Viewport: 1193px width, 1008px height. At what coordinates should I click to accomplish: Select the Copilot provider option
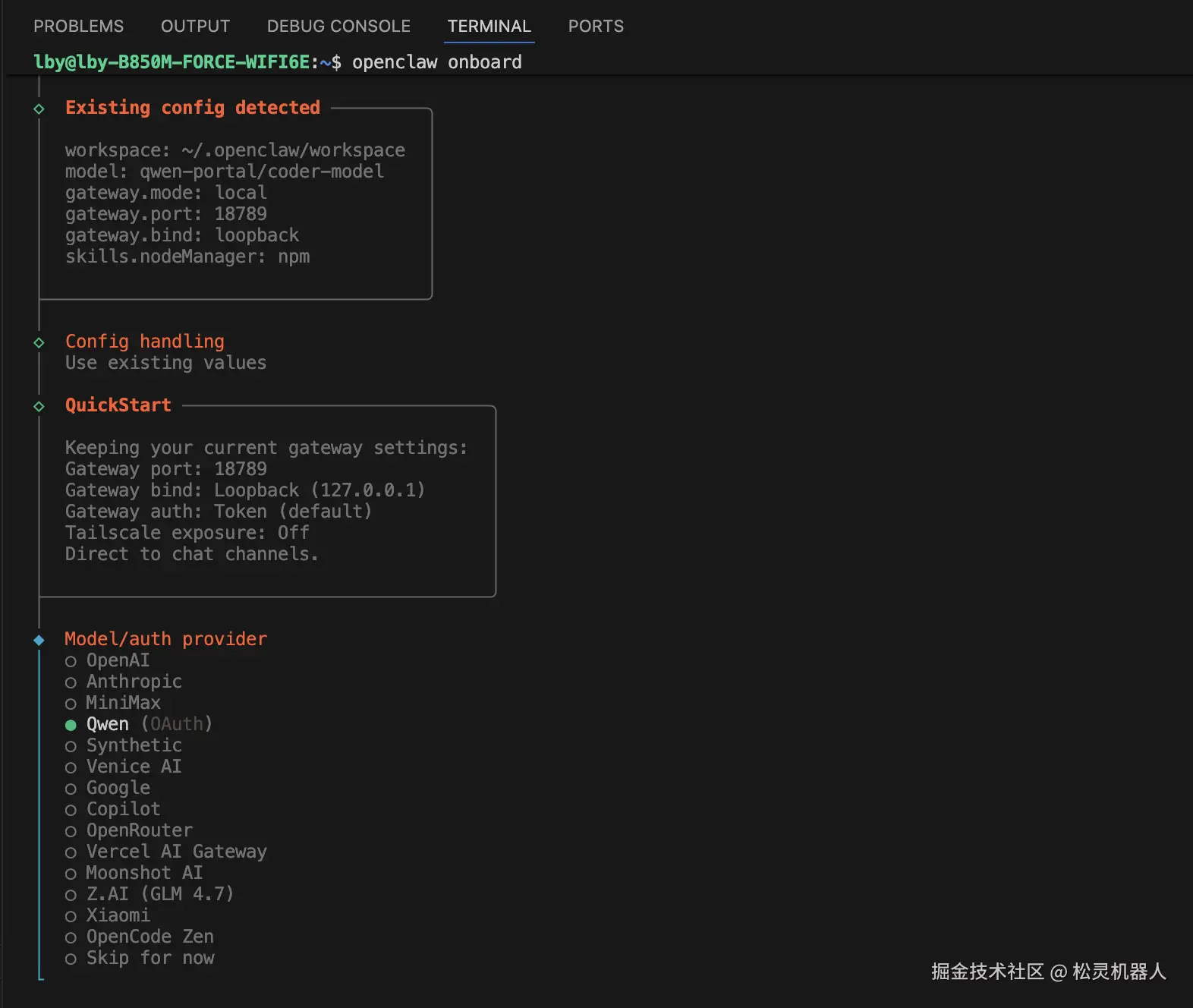[113, 809]
